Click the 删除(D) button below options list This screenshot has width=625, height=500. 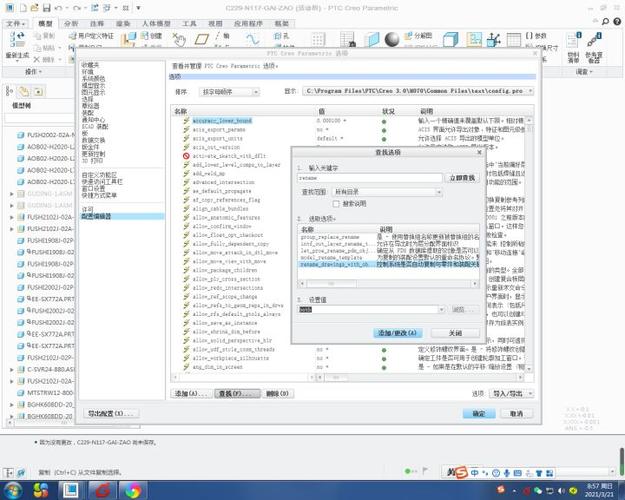[277, 394]
